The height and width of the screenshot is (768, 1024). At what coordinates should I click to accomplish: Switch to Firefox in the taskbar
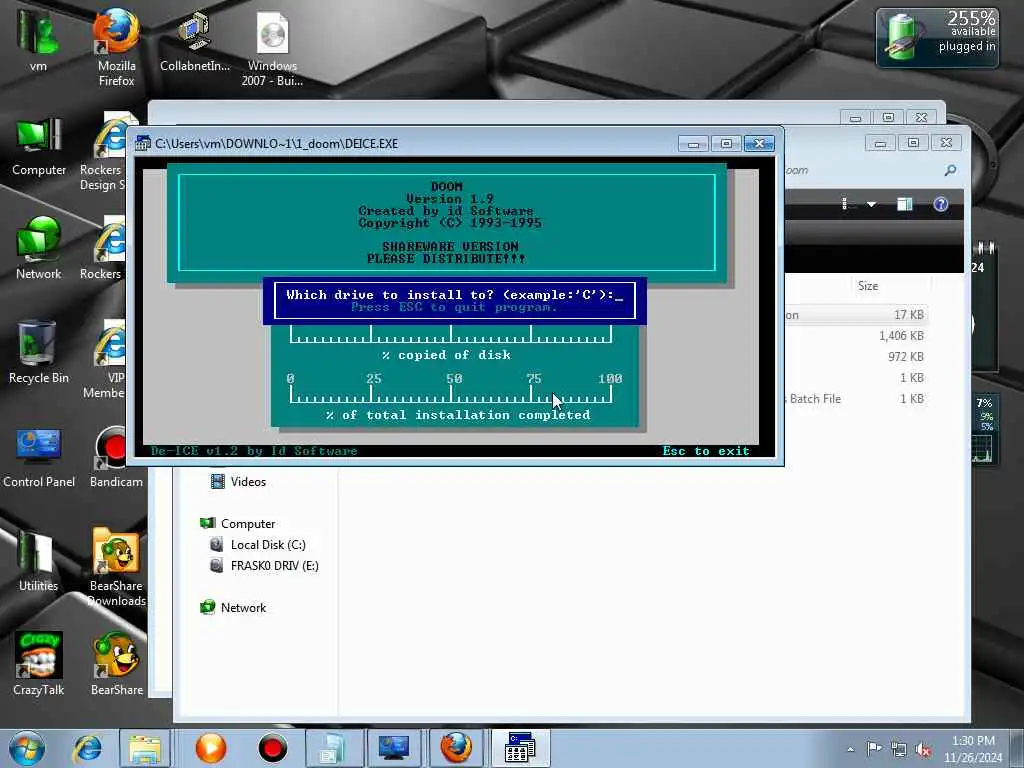tap(456, 748)
